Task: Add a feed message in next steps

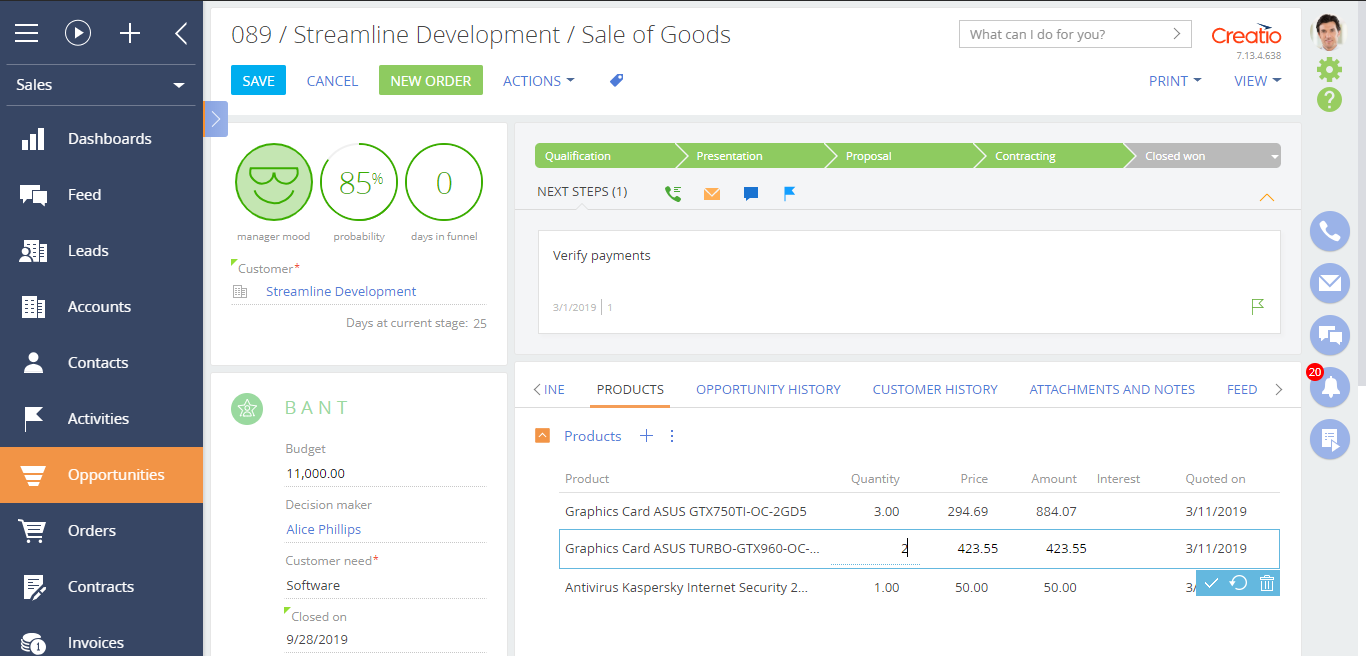Action: click(751, 194)
